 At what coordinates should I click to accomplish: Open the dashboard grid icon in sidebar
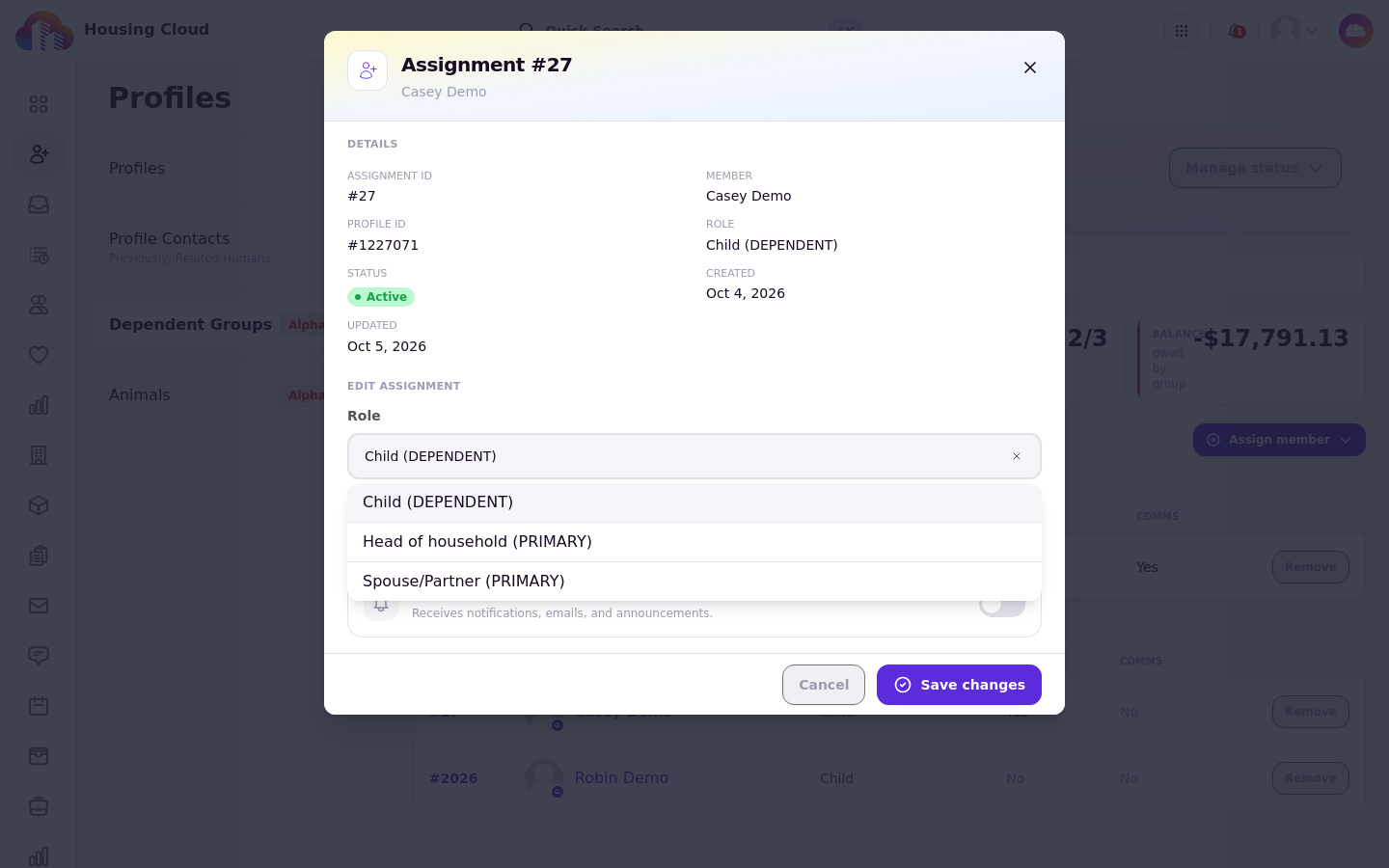39,104
